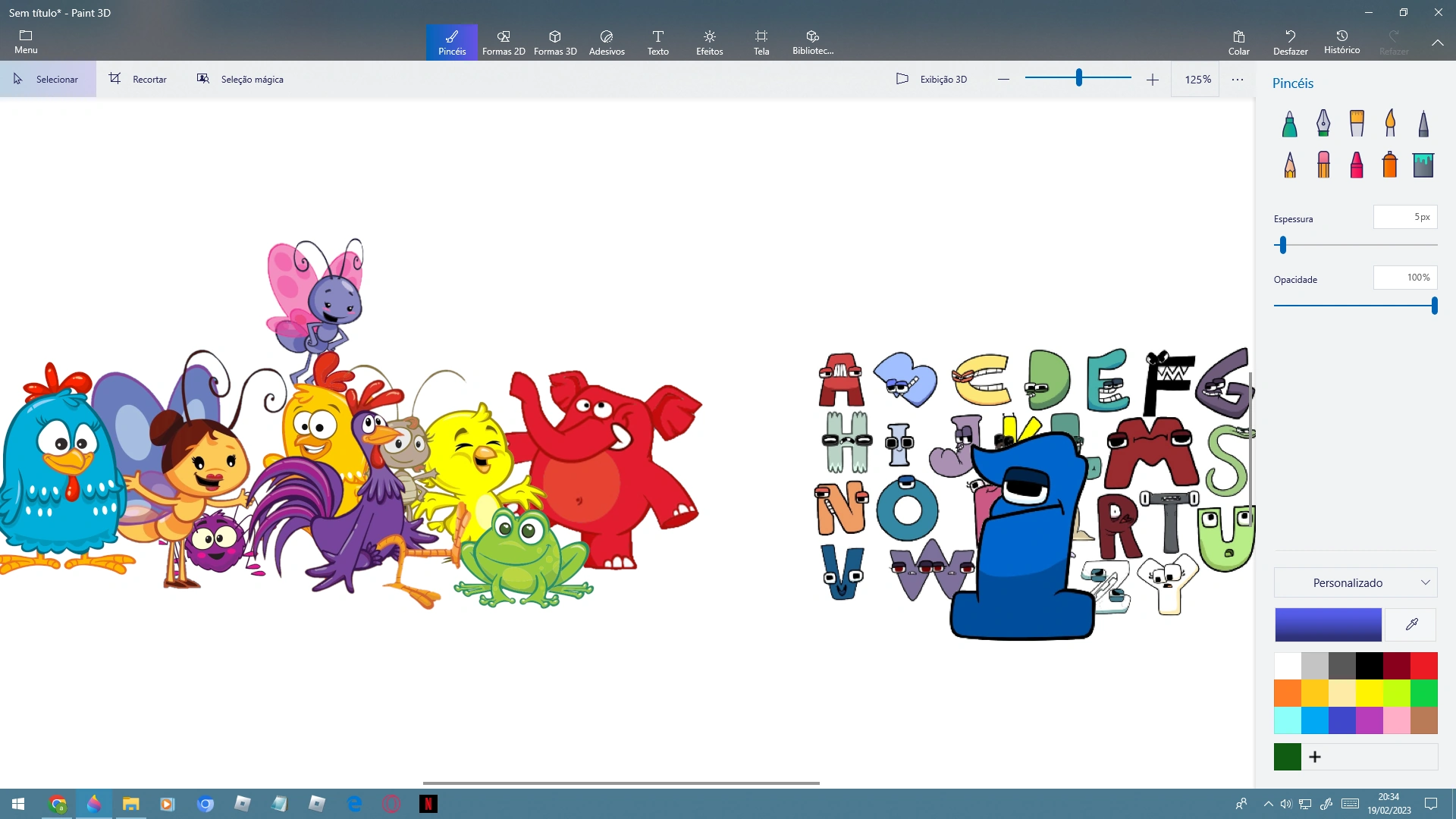Activate the Selecionar tool
1456x819 pixels.
click(47, 79)
